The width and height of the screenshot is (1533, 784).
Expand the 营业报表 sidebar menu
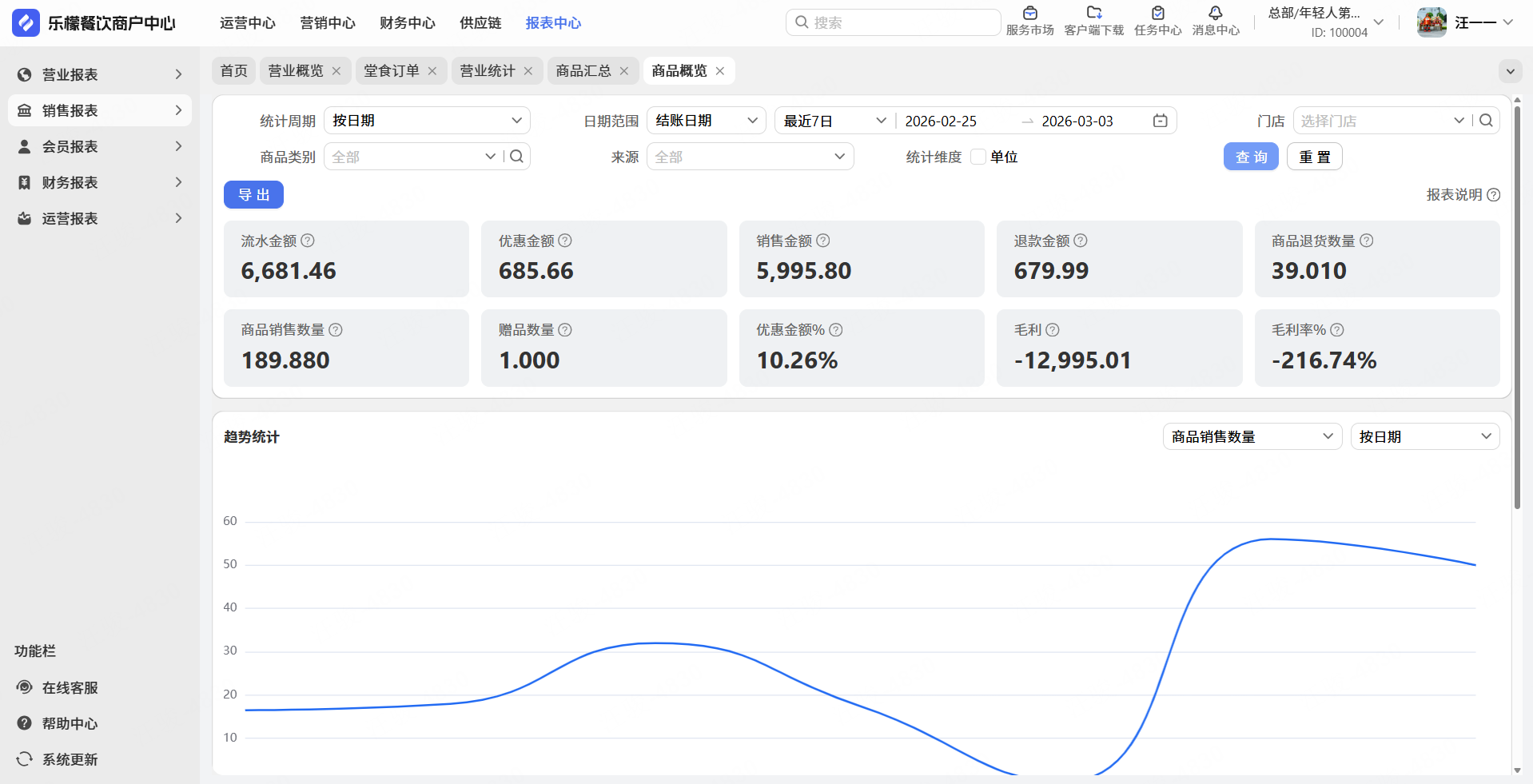(100, 74)
